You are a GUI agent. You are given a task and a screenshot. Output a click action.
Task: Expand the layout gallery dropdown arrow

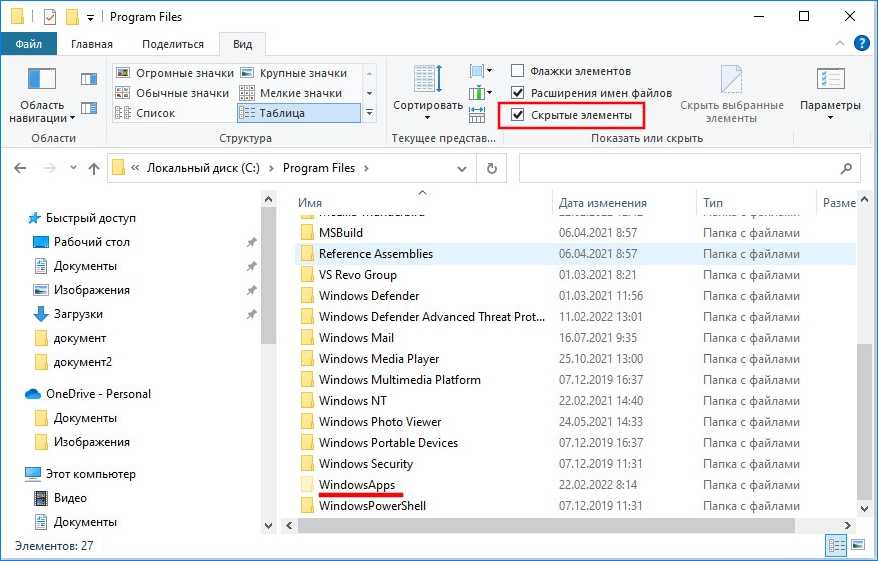(369, 113)
